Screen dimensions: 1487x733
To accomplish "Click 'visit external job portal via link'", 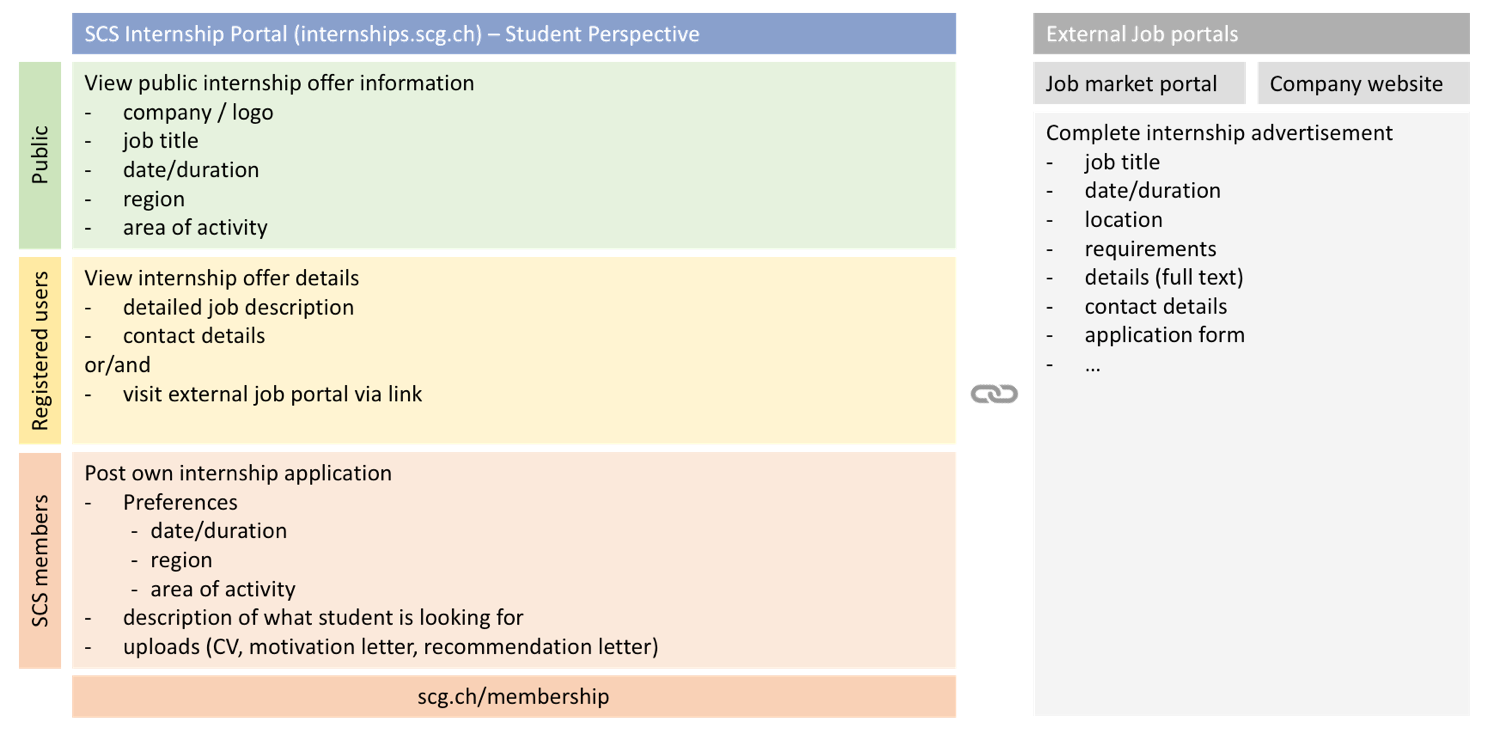I will pyautogui.click(x=272, y=394).
